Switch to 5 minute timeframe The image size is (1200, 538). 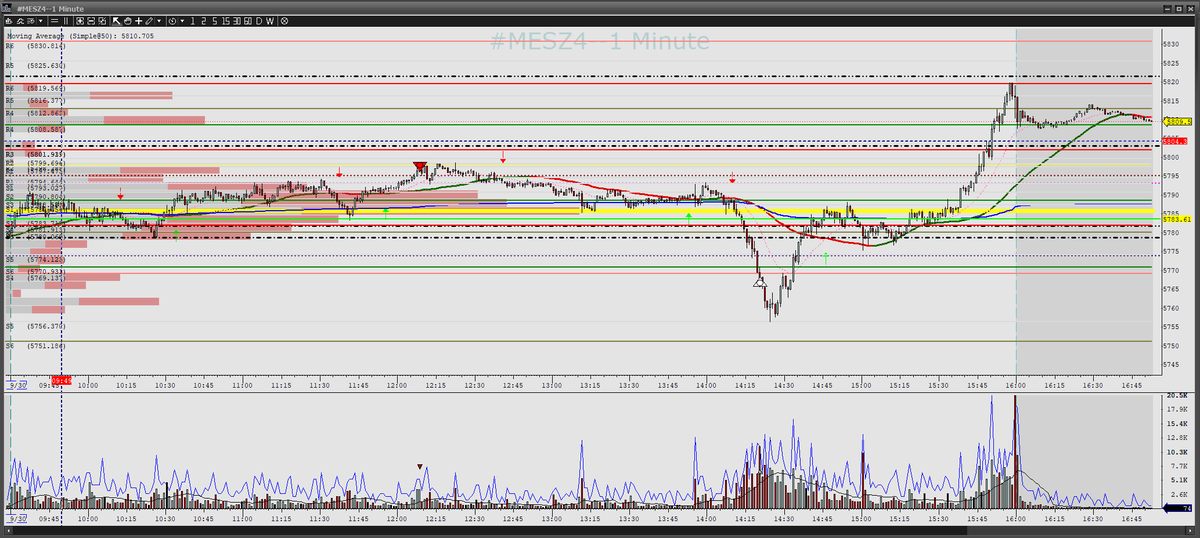(215, 21)
